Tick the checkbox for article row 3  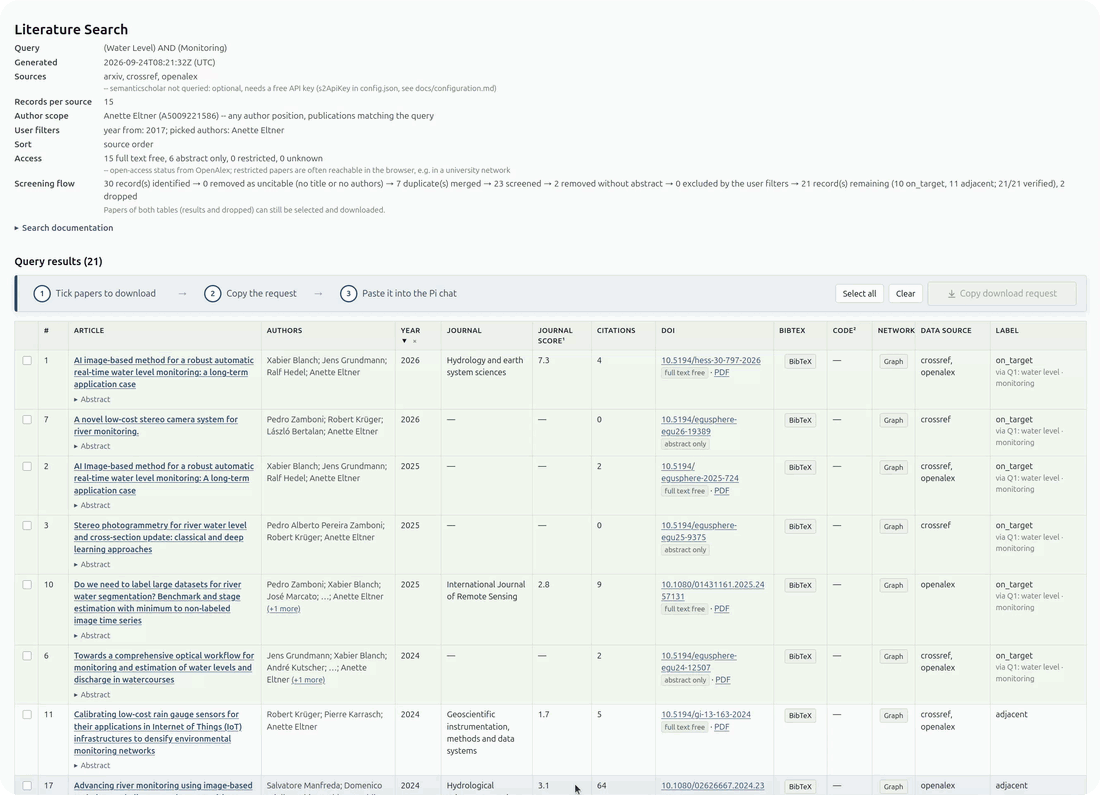(x=27, y=526)
